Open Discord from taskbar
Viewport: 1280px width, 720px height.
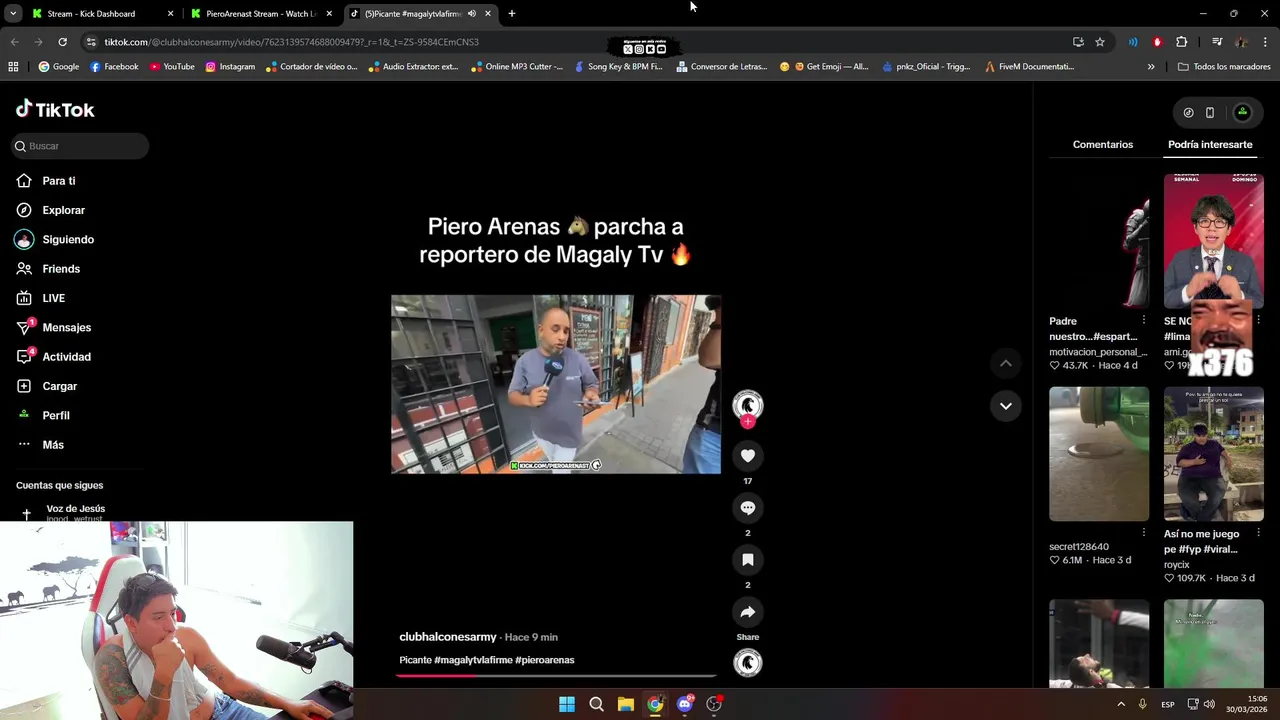[x=685, y=704]
